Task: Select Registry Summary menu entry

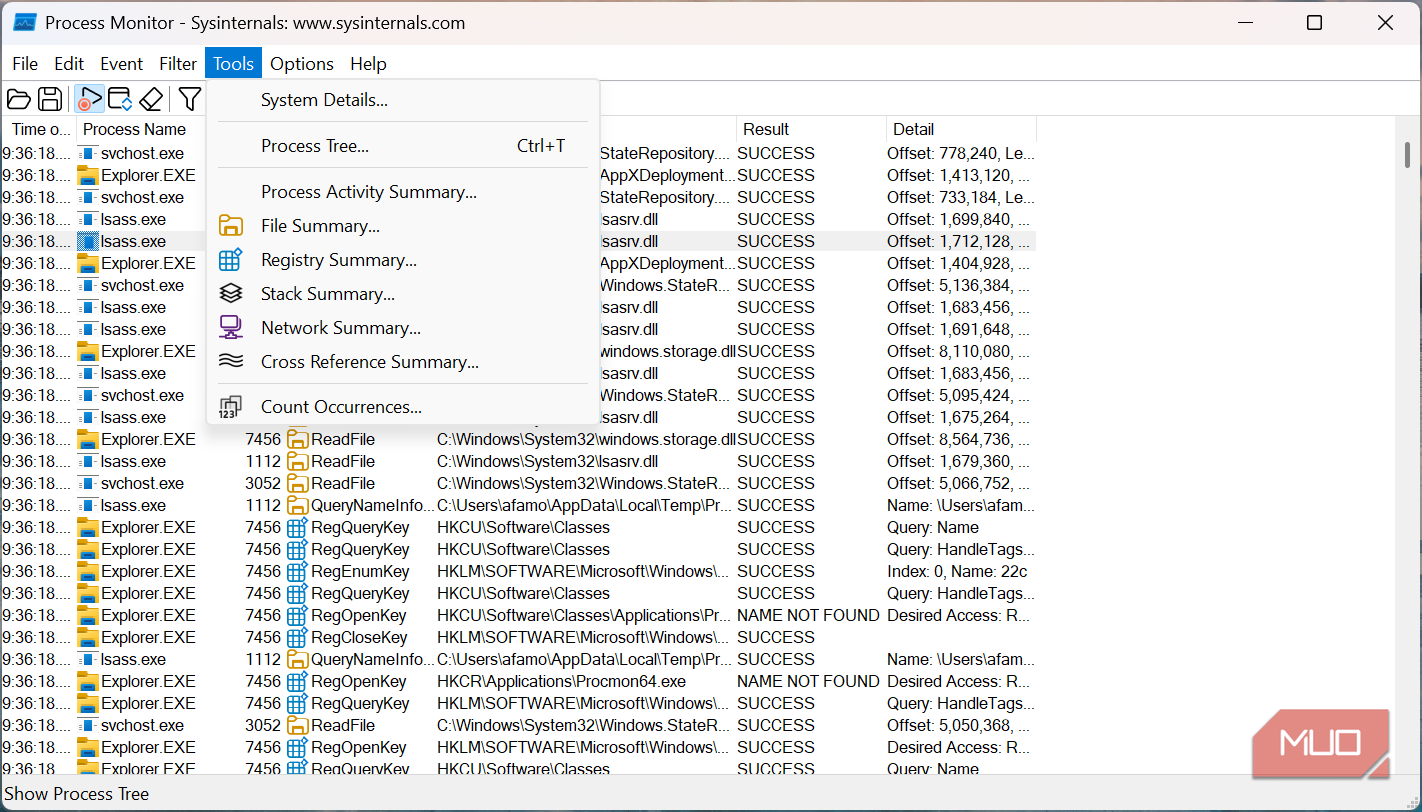Action: pyautogui.click(x=403, y=260)
